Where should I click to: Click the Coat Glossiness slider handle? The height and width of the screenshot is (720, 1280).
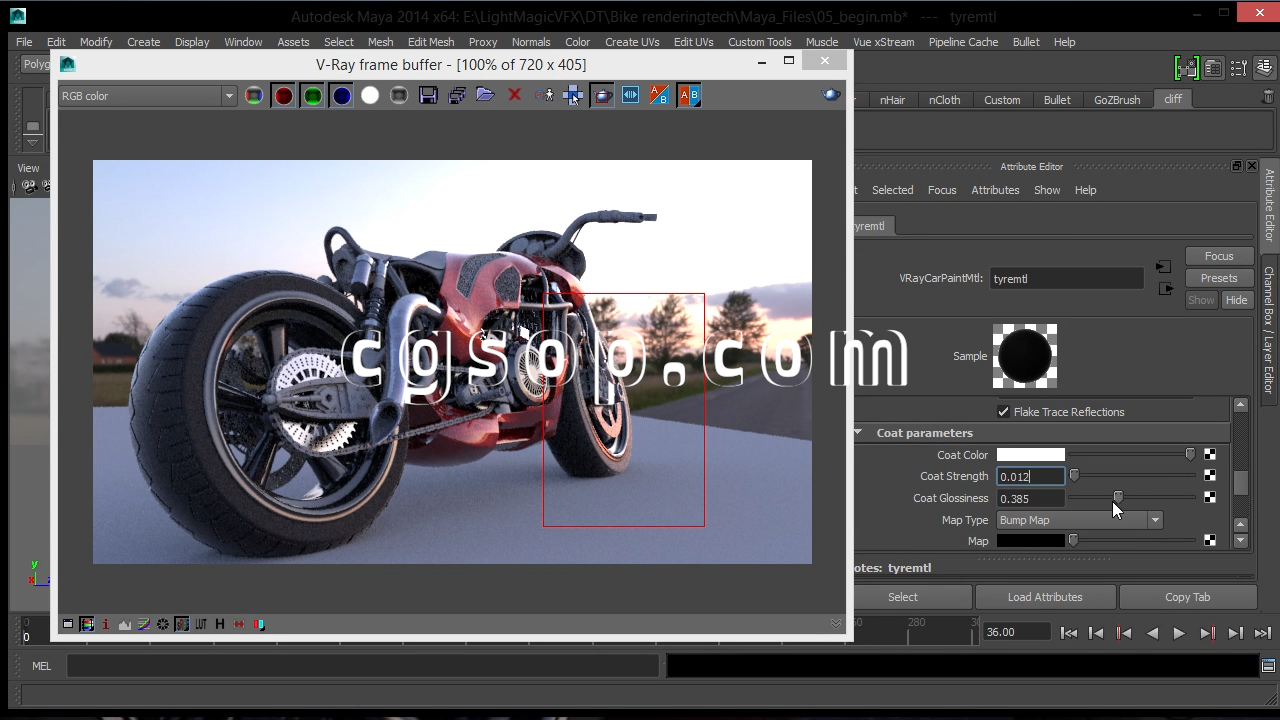point(1118,498)
